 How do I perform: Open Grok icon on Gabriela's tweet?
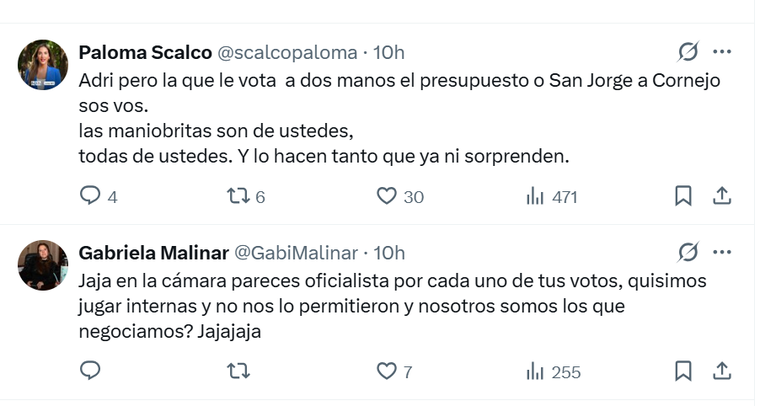pyautogui.click(x=688, y=252)
